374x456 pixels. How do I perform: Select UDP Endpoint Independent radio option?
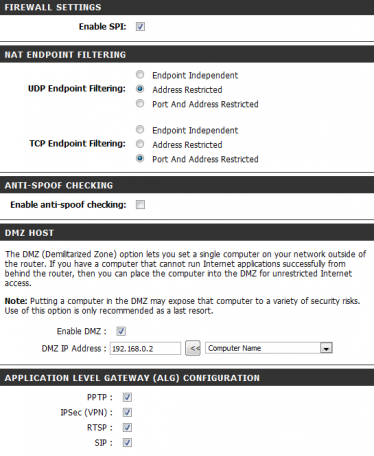point(140,75)
